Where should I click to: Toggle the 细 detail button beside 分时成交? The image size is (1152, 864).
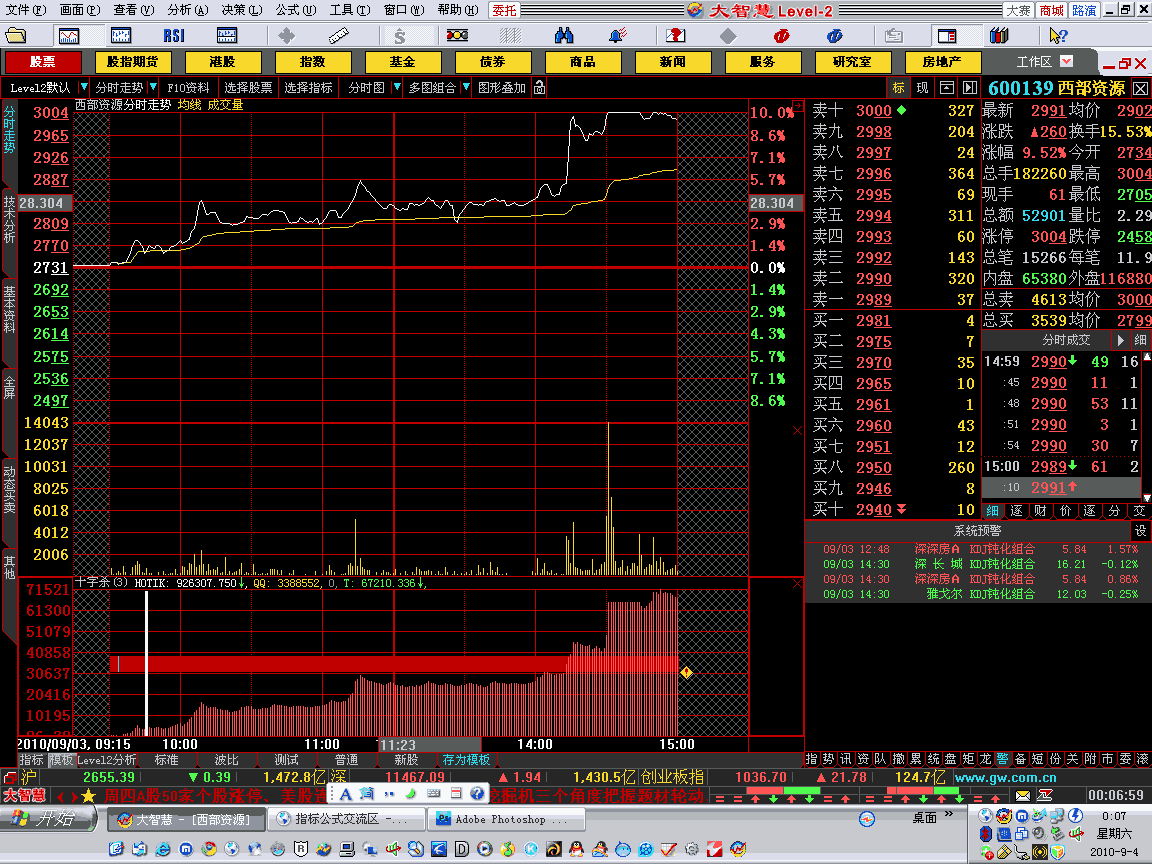coord(1140,340)
